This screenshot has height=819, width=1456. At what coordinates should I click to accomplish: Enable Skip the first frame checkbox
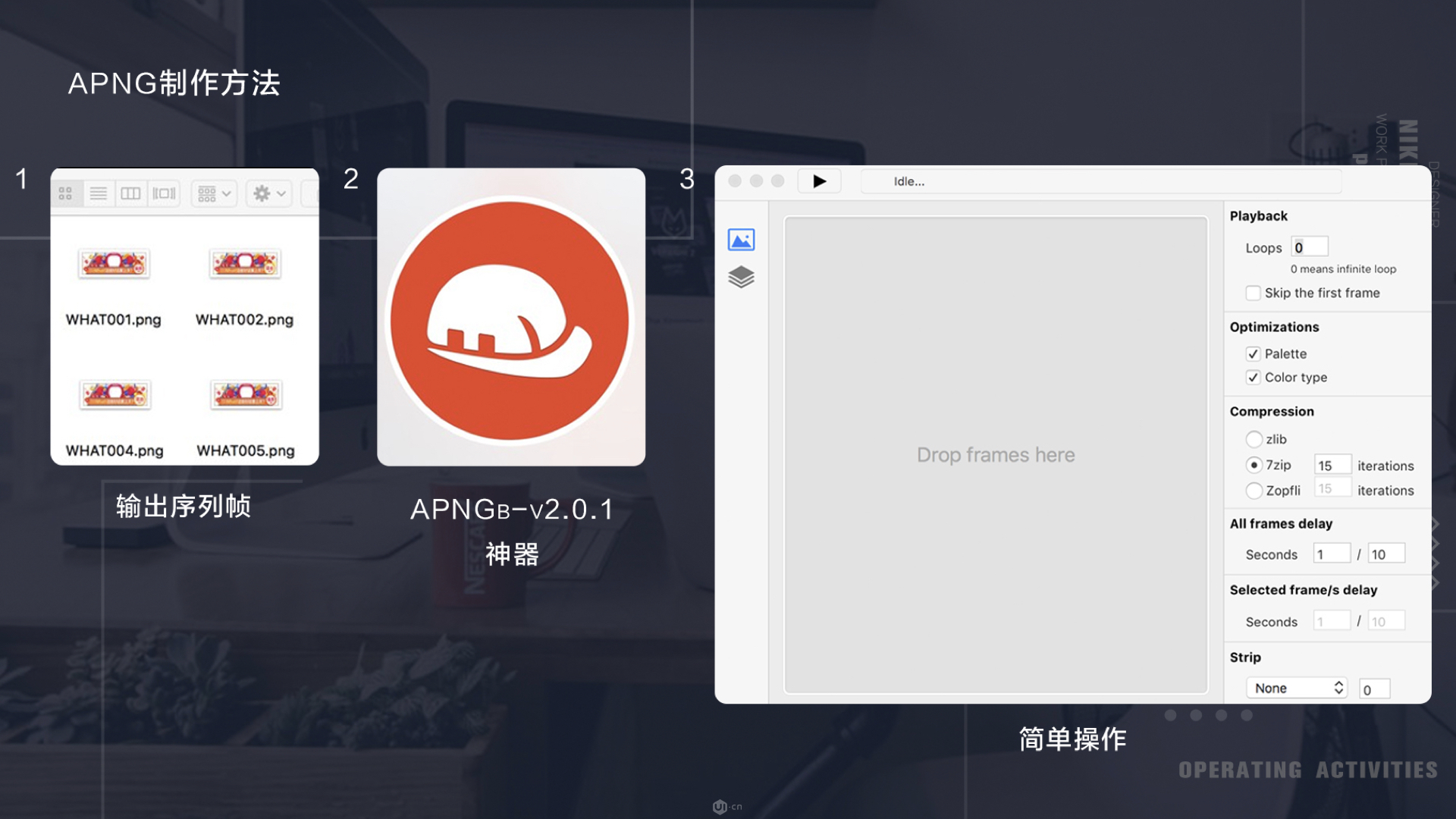pos(1253,293)
